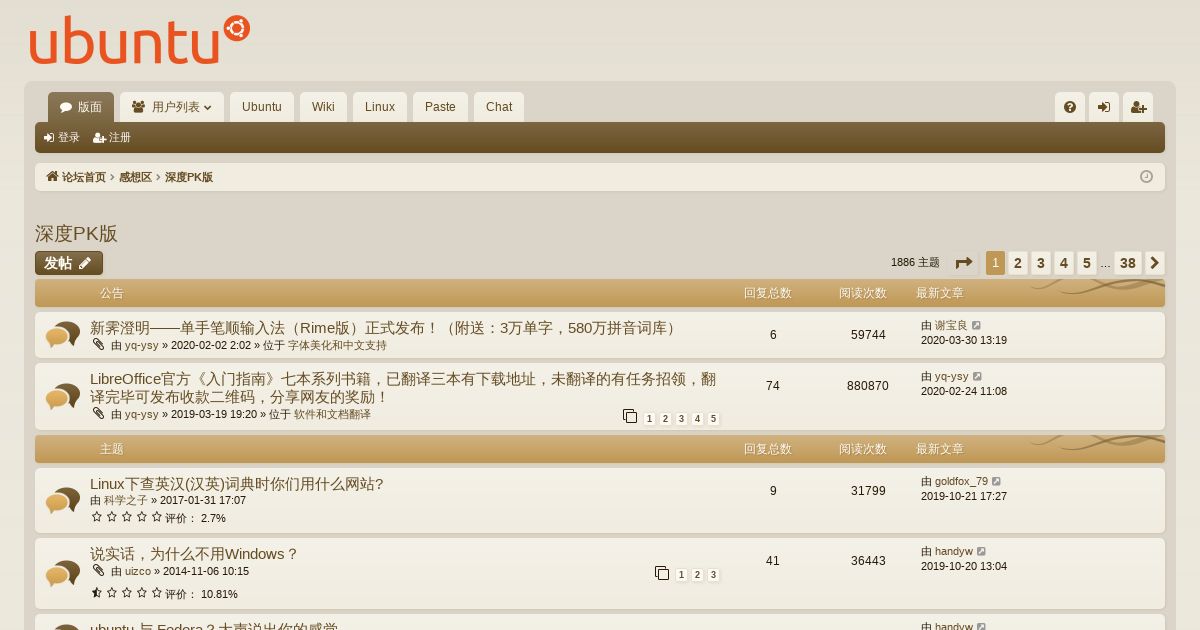Open the Linux tab
Viewport: 1200px width, 630px height.
coord(380,107)
